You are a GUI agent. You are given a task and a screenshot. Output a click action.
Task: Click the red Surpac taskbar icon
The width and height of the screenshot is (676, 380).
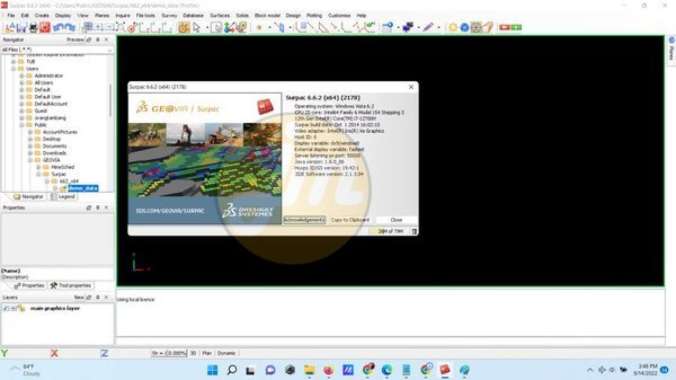[445, 370]
